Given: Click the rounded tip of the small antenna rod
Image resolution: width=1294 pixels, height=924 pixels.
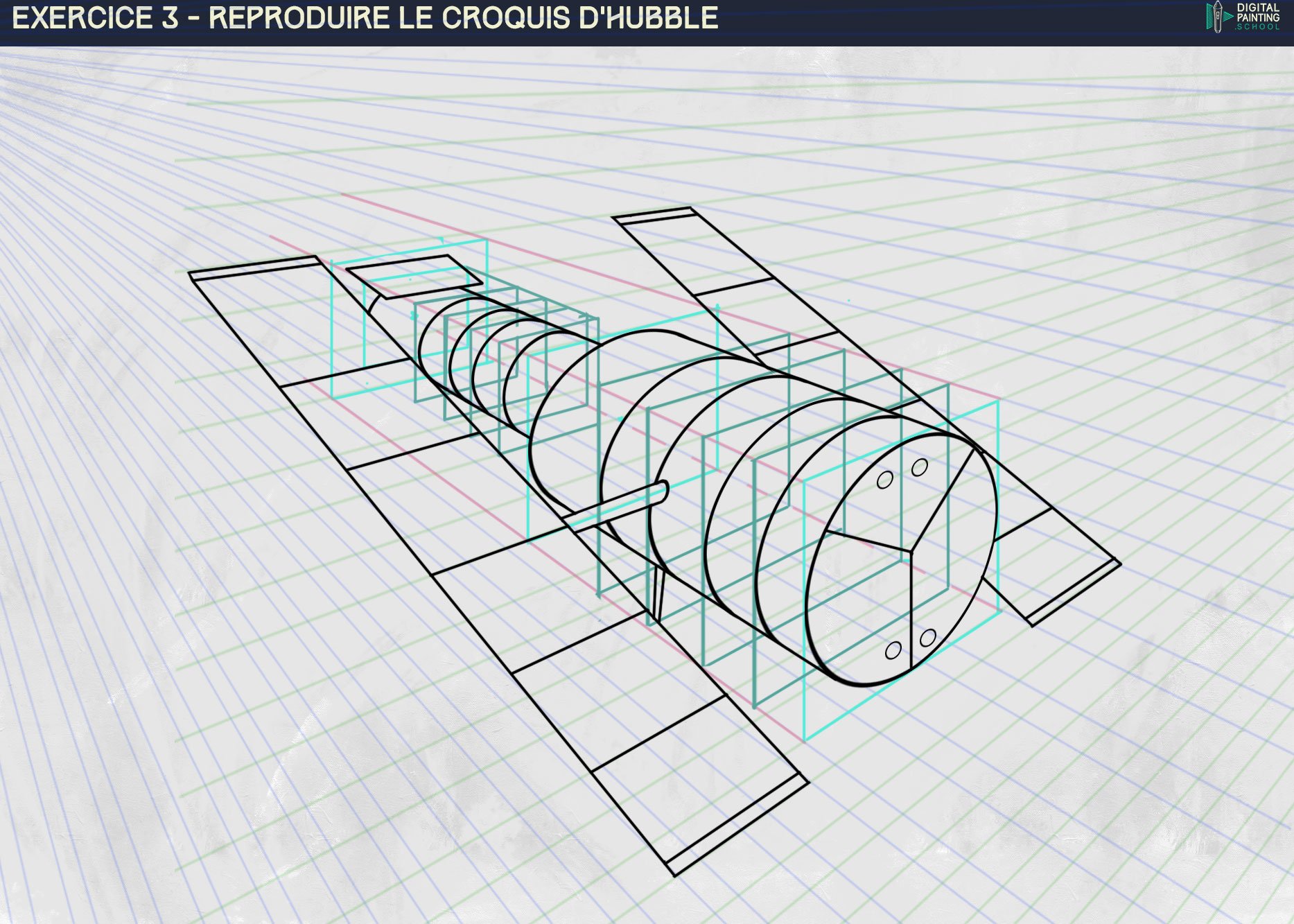Looking at the screenshot, I should click(662, 489).
